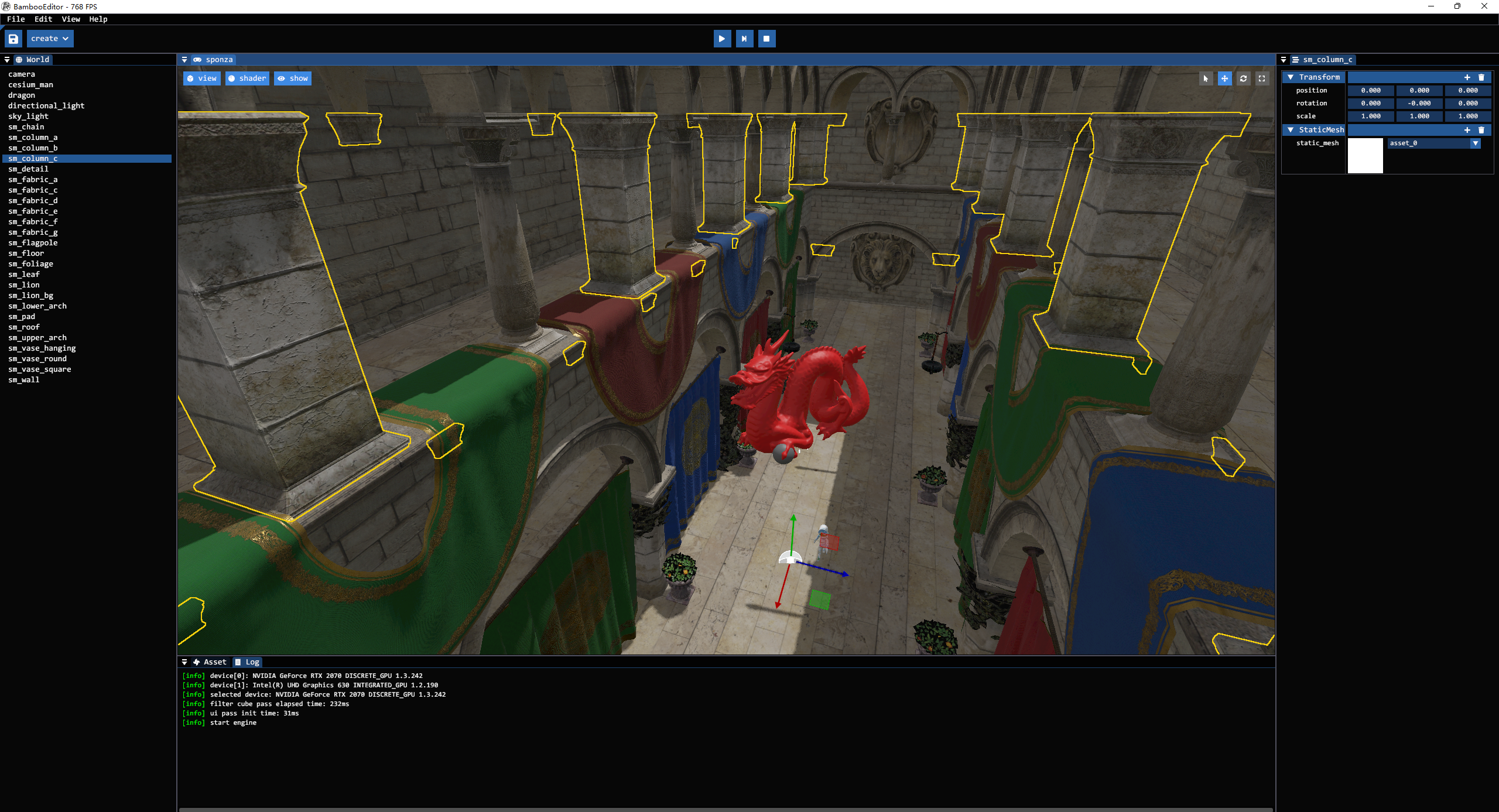Select the scale gizmo tool in viewport
The width and height of the screenshot is (1499, 812).
[1262, 78]
